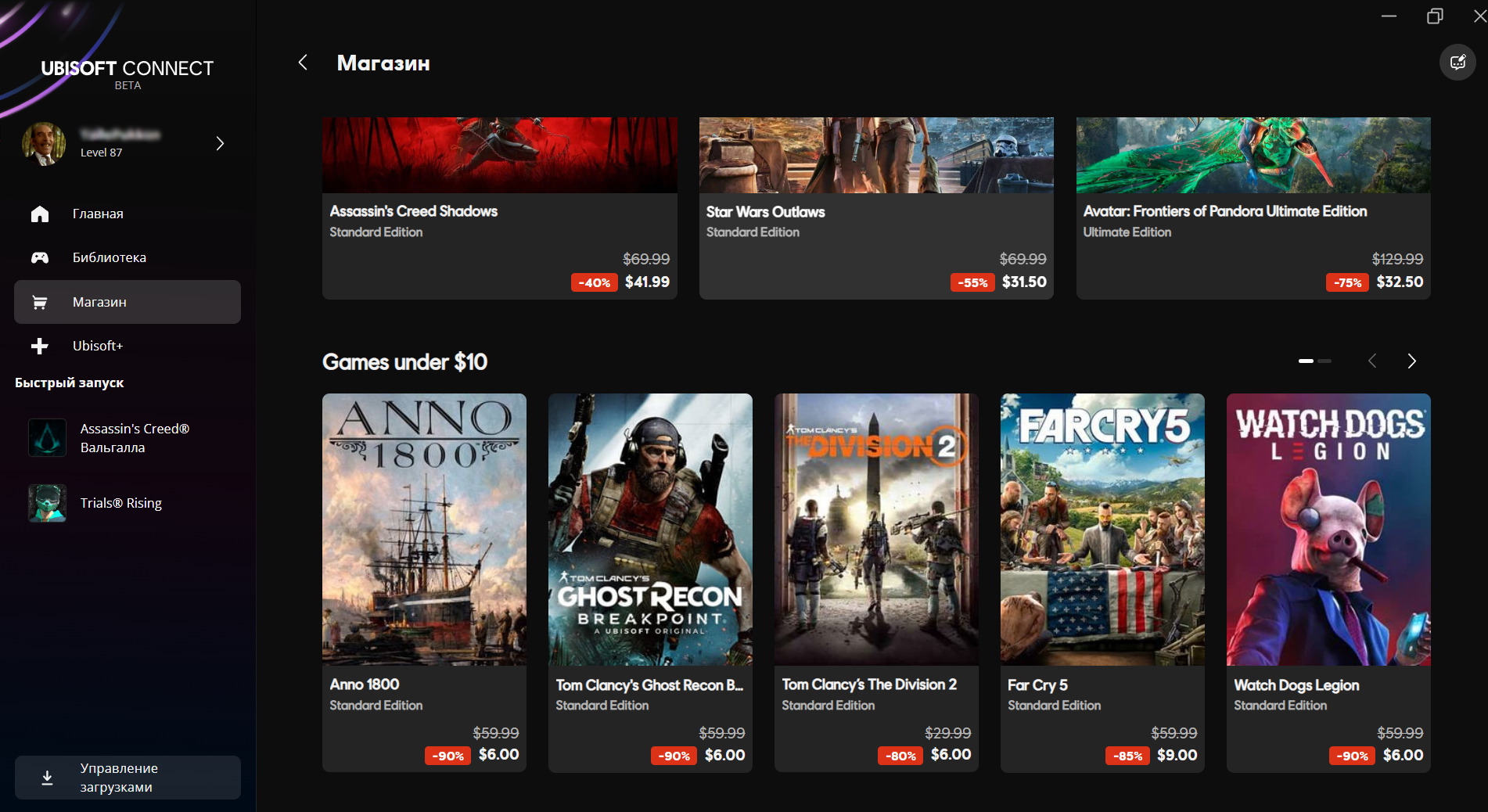Screen dimensions: 1488x812
Task: Click Tom Clancy's Ghost Recon title text
Action: point(649,685)
